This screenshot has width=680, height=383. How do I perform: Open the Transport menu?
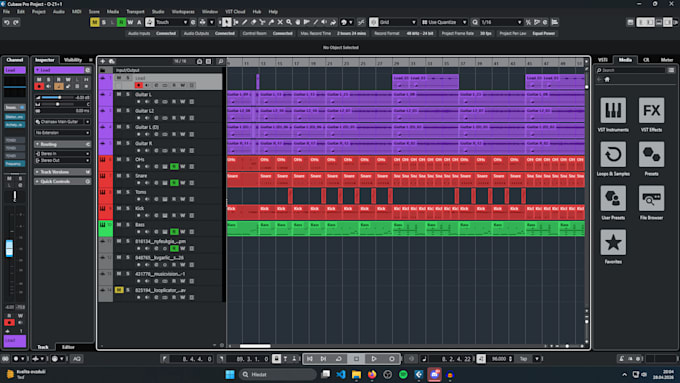(x=135, y=12)
